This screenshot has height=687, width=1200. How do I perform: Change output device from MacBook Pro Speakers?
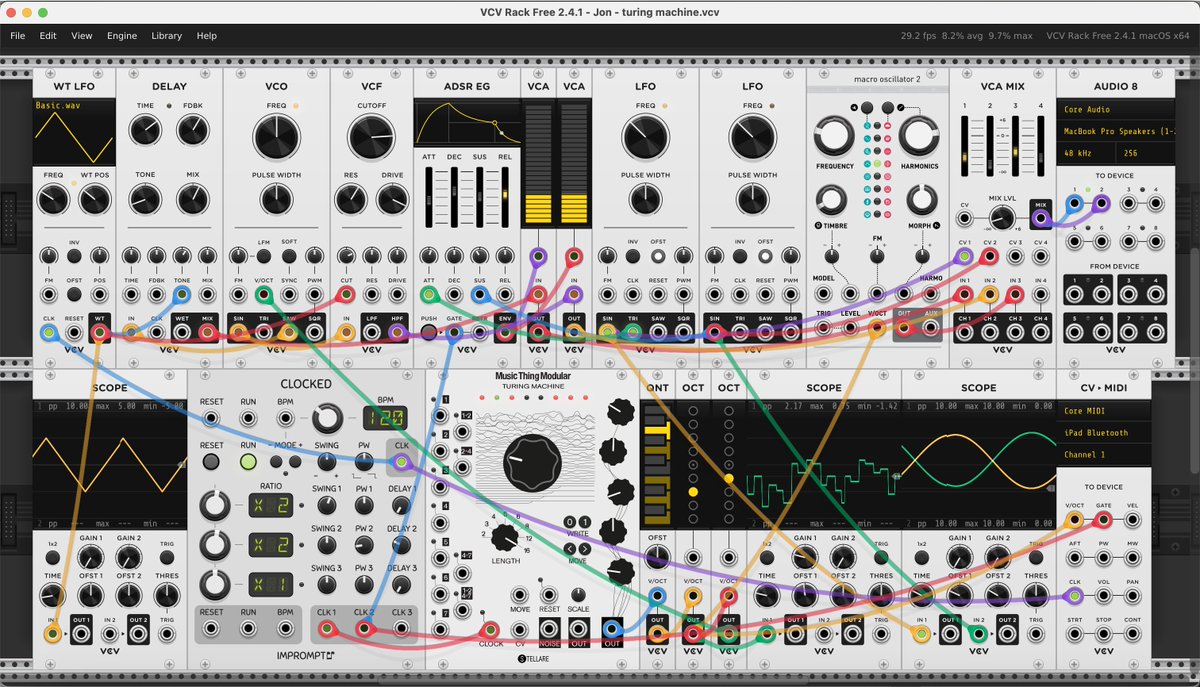tap(1115, 131)
